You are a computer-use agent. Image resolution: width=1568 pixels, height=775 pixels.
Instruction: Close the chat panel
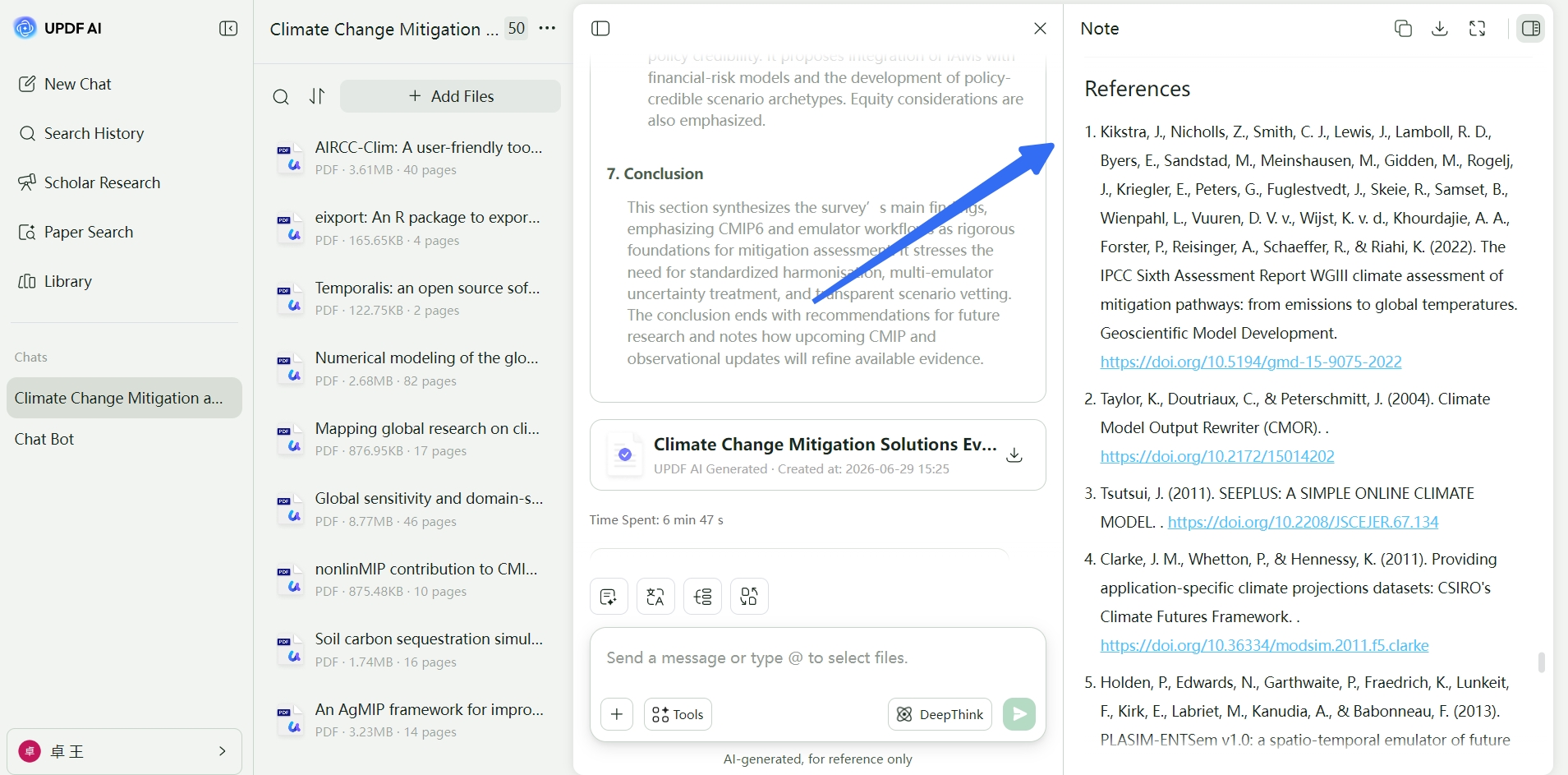pyautogui.click(x=1040, y=29)
